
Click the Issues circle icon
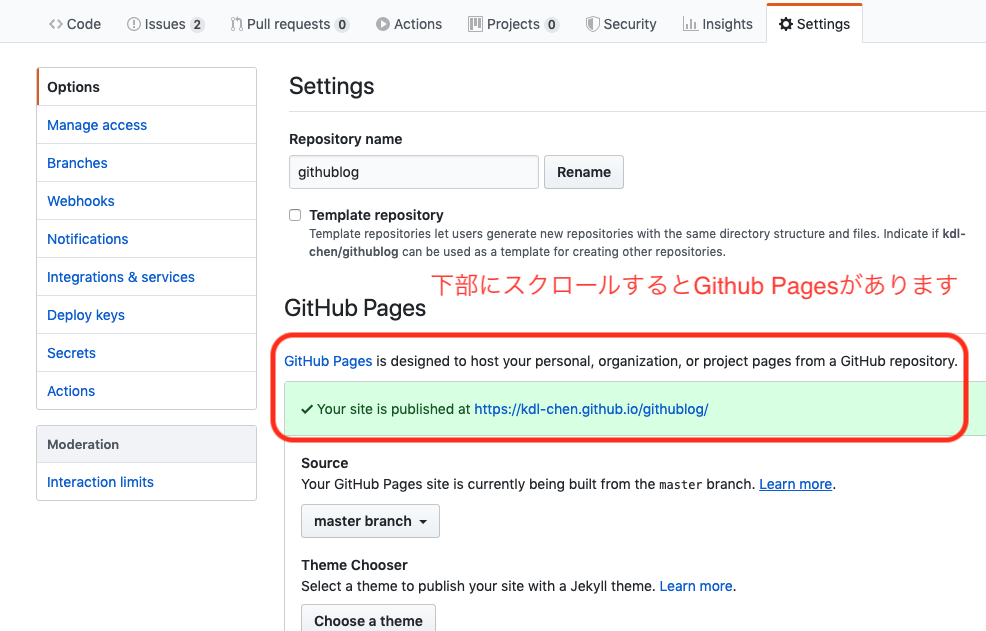click(133, 24)
